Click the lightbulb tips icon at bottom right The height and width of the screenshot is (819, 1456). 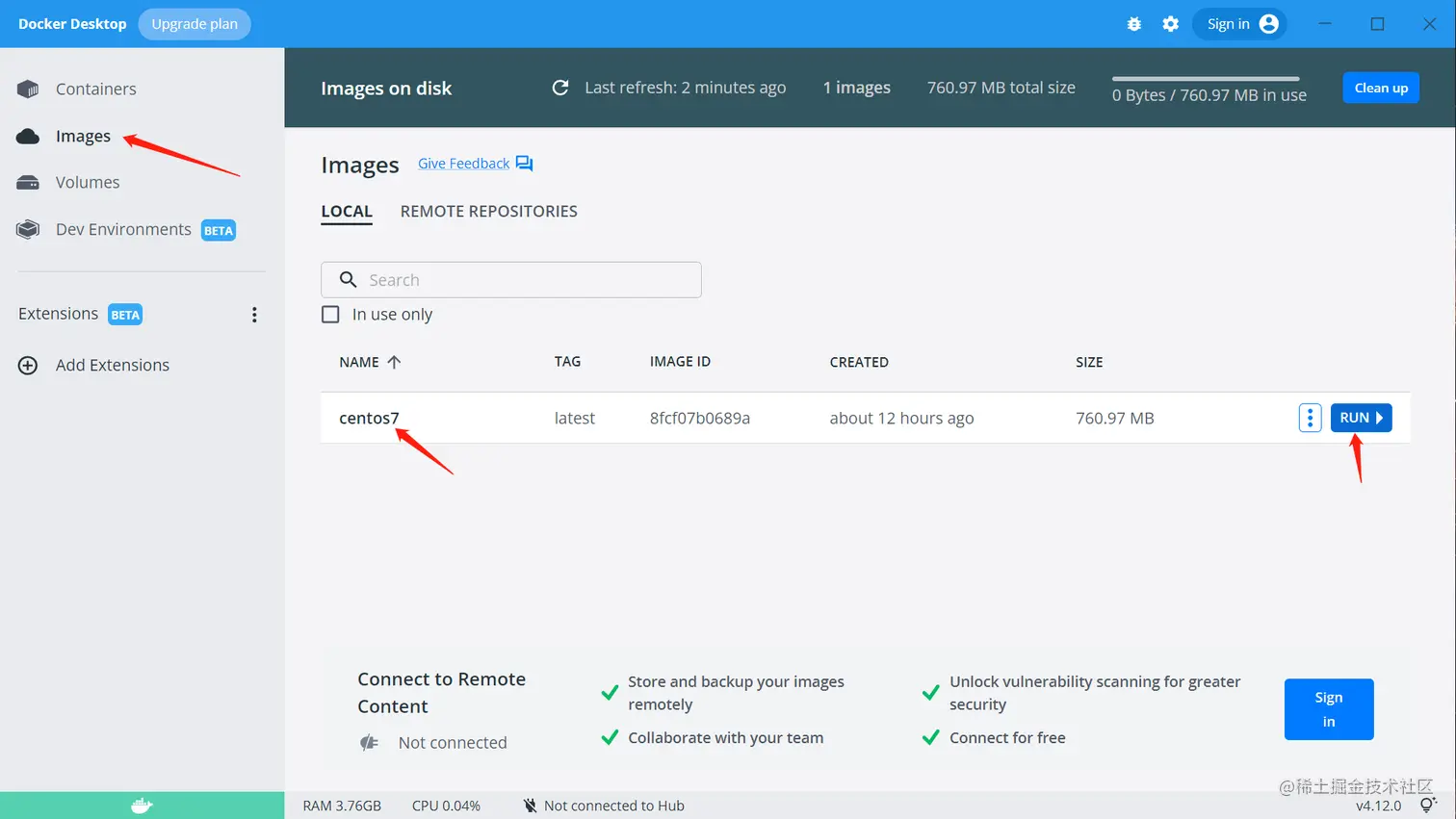[1428, 805]
